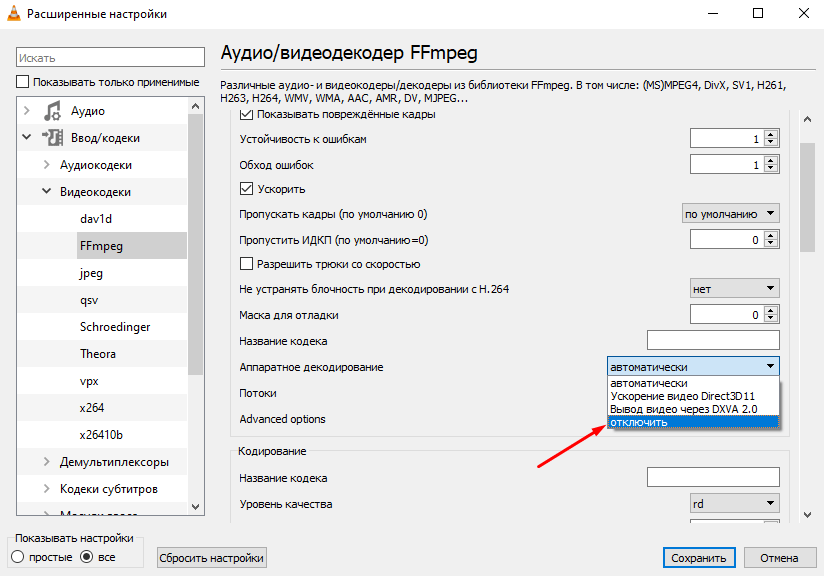The image size is (824, 576).
Task: Open the "Пропускать кадры" dropdown
Action: [730, 214]
